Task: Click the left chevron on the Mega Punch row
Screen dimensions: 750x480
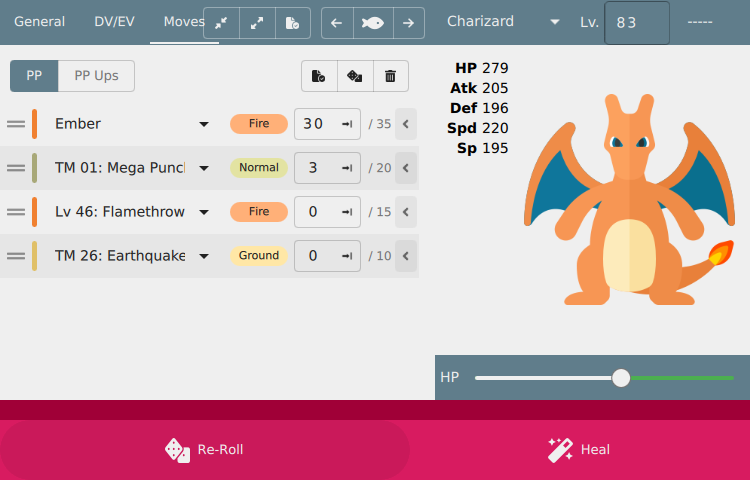Action: click(x=406, y=168)
